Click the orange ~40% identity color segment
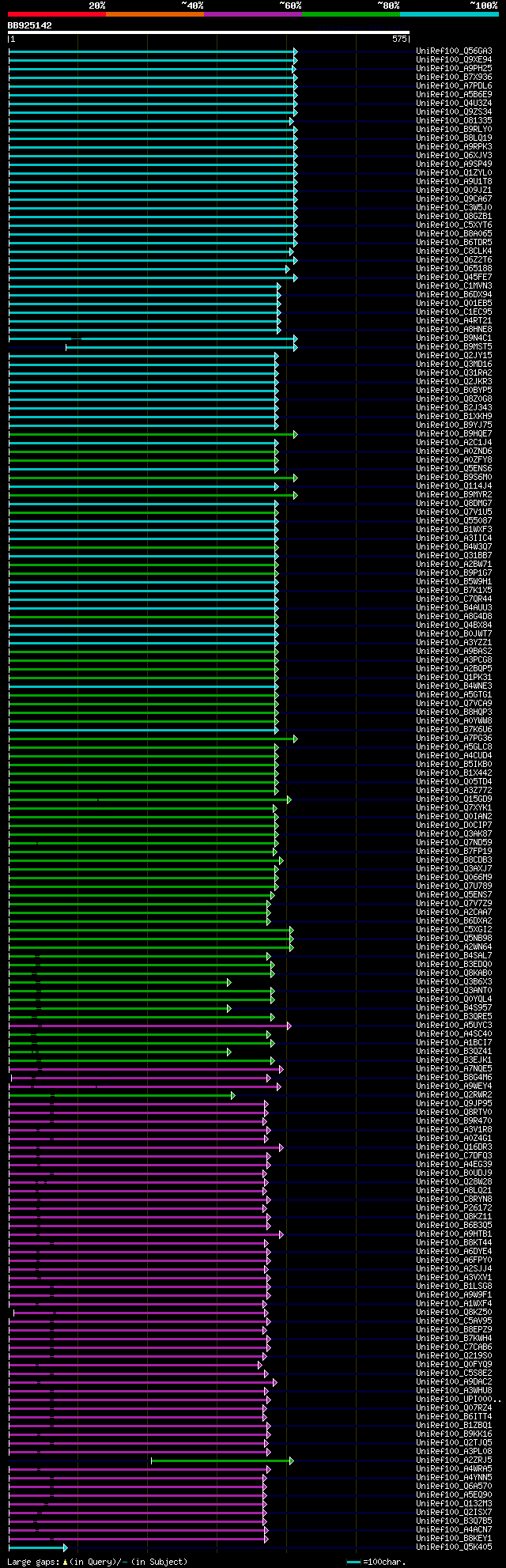The width and height of the screenshot is (506, 1568). [x=155, y=14]
